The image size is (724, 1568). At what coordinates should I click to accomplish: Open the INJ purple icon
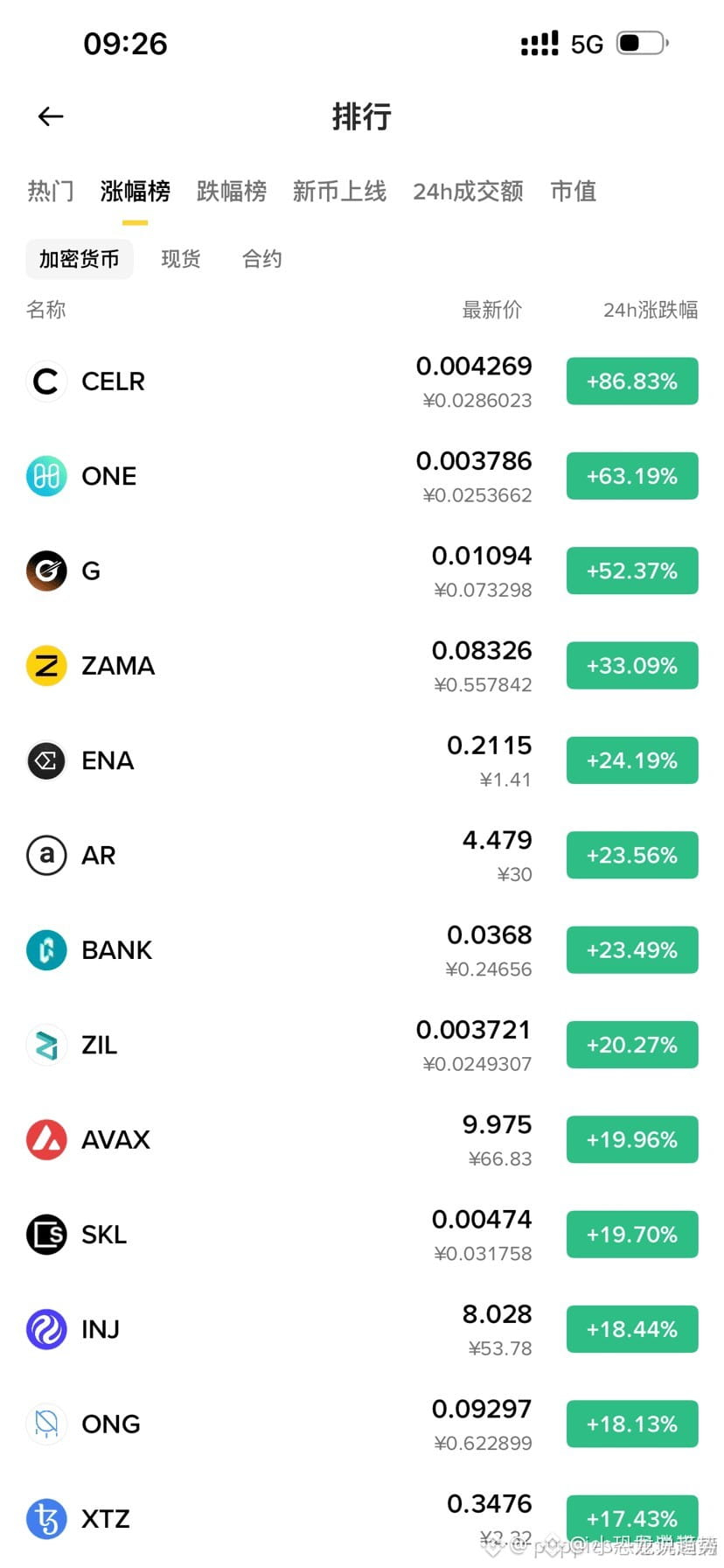pyautogui.click(x=46, y=1329)
